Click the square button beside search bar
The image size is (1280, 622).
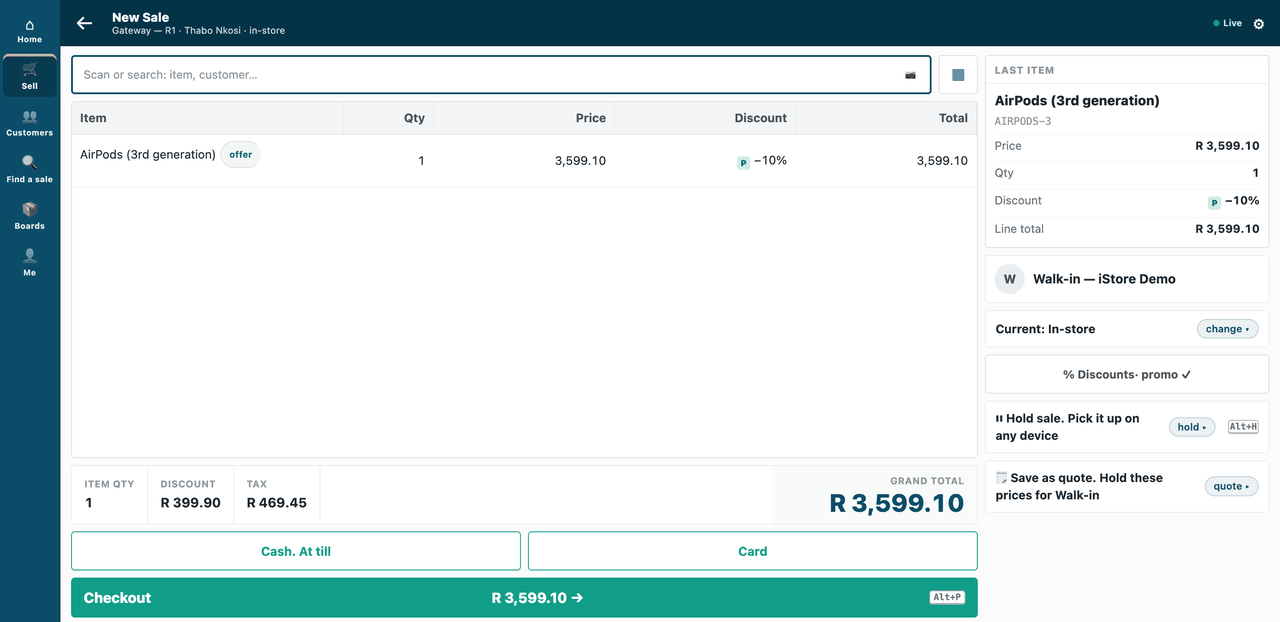click(958, 75)
